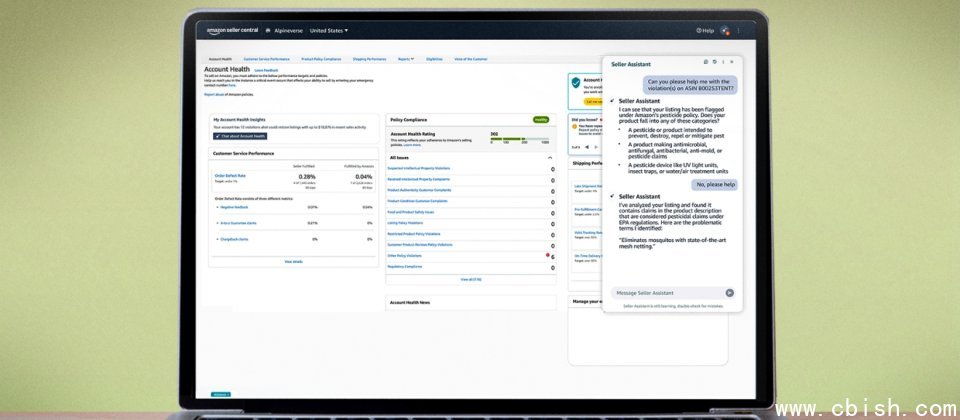Open Seller Assistant more options dots
The height and width of the screenshot is (420, 960).
pos(723,62)
